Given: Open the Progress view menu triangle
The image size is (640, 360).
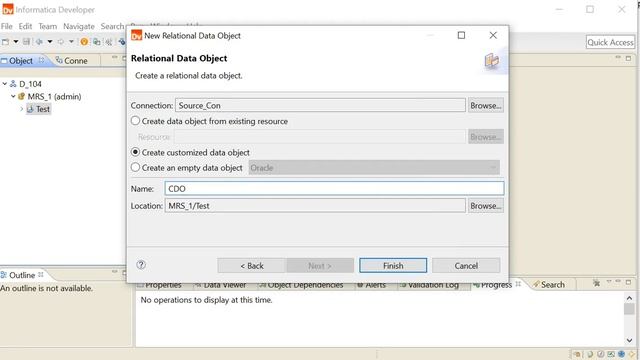Looking at the screenshot, I should (x=609, y=282).
